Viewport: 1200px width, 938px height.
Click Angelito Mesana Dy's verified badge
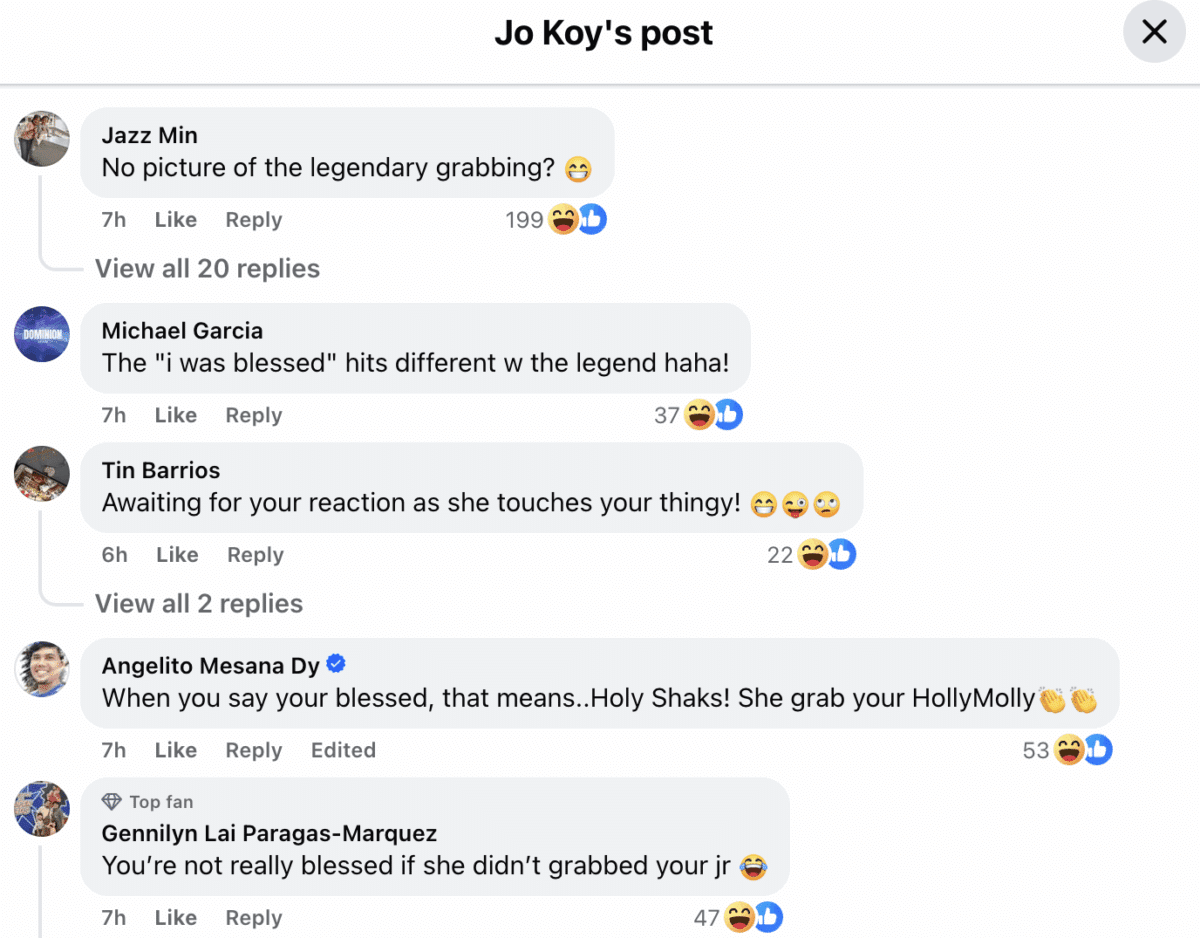(336, 664)
